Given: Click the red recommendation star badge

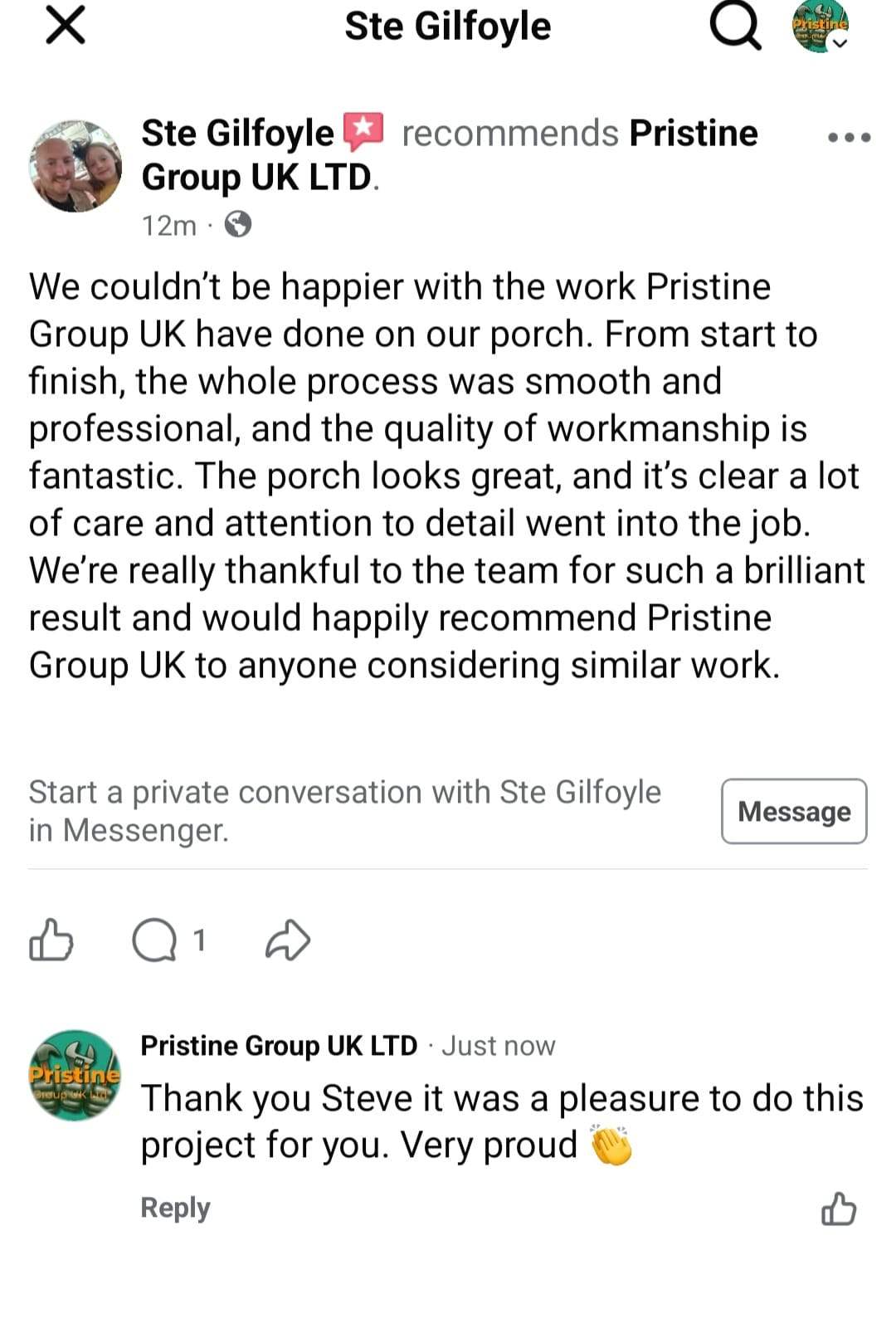Looking at the screenshot, I should click(363, 131).
